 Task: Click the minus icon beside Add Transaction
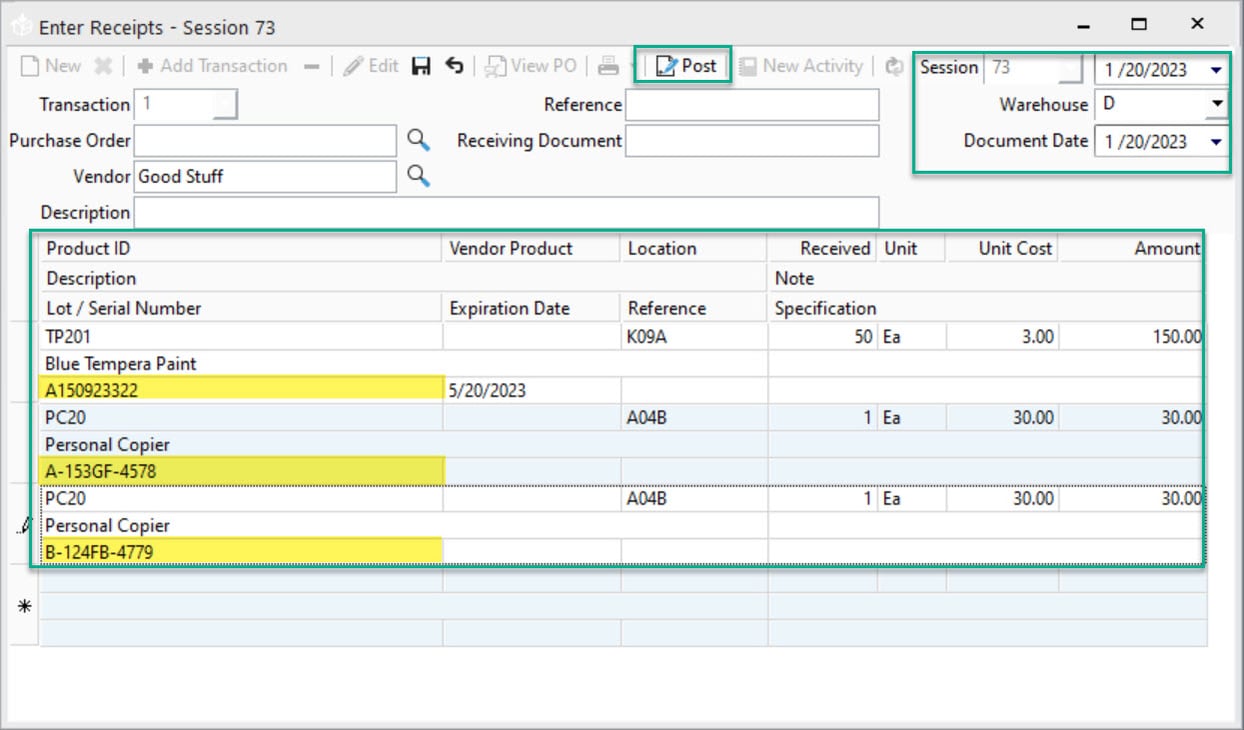pyautogui.click(x=311, y=66)
